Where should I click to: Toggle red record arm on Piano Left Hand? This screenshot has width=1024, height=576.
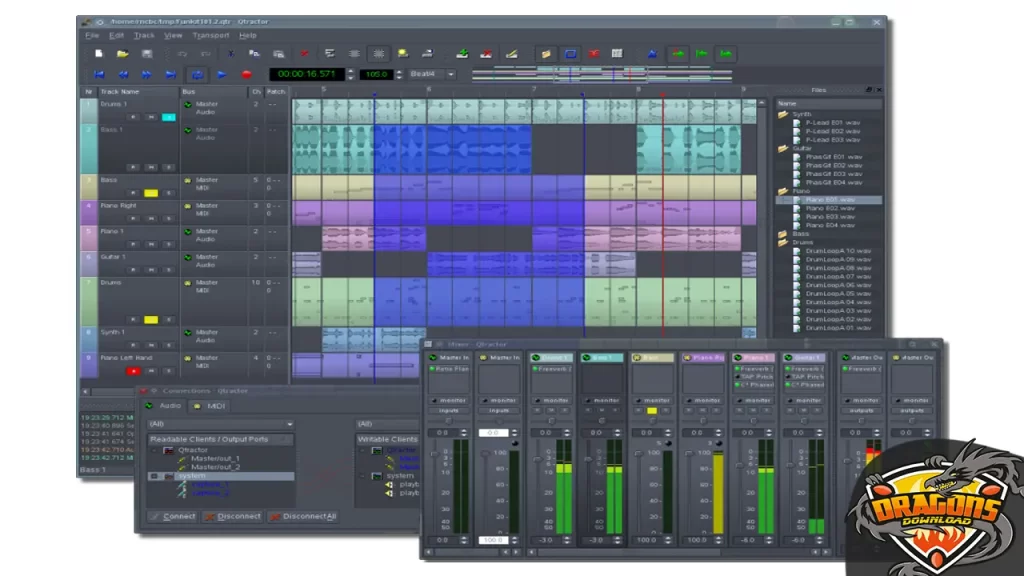pyautogui.click(x=133, y=370)
